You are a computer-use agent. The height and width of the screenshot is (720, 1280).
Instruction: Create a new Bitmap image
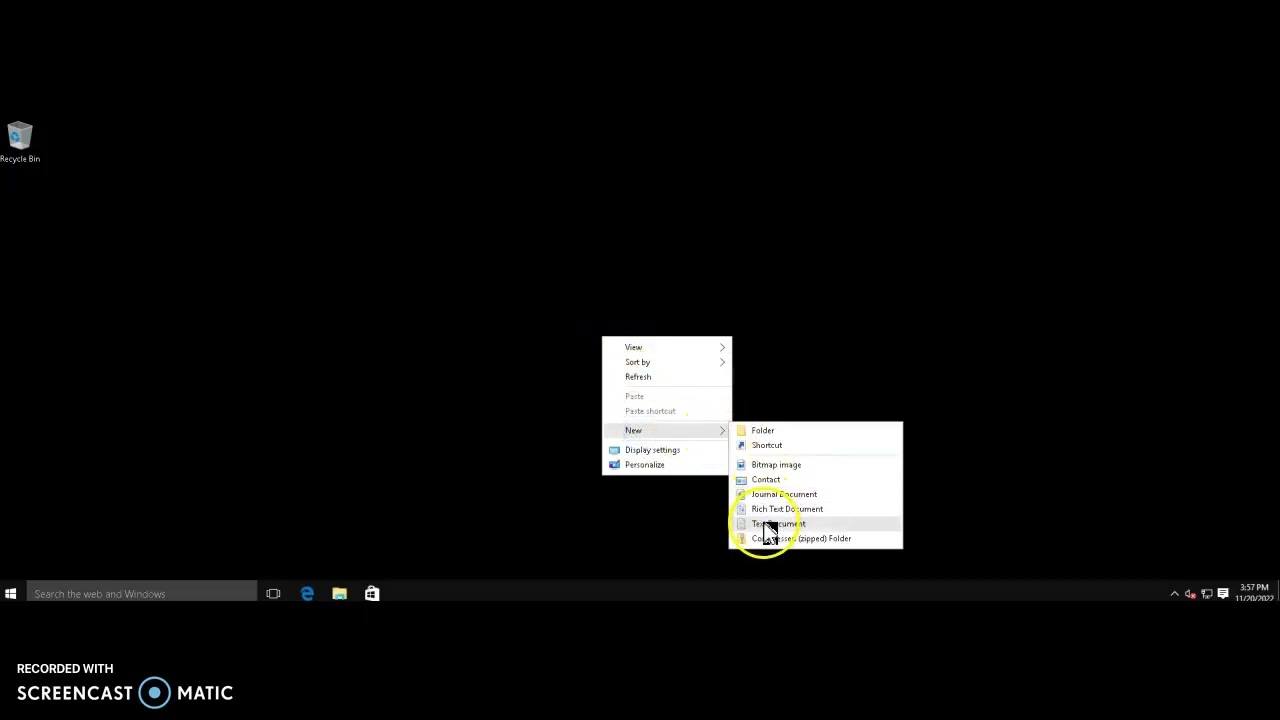tap(816, 465)
